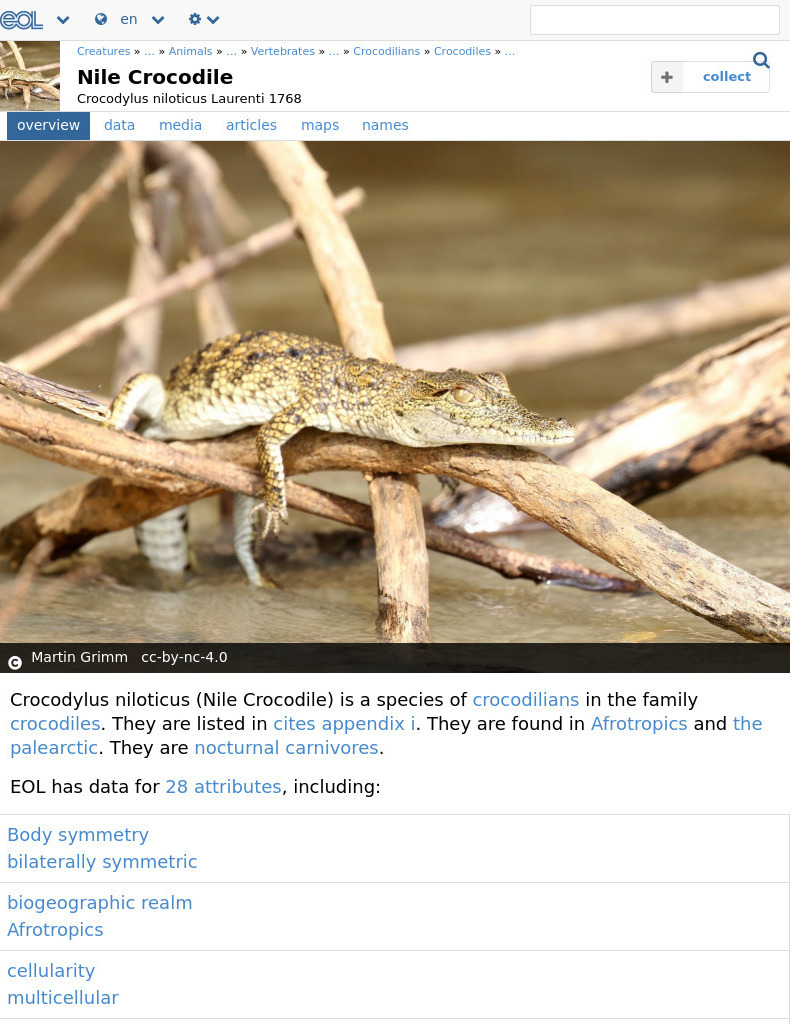Click the search magnifier icon

coord(761,60)
